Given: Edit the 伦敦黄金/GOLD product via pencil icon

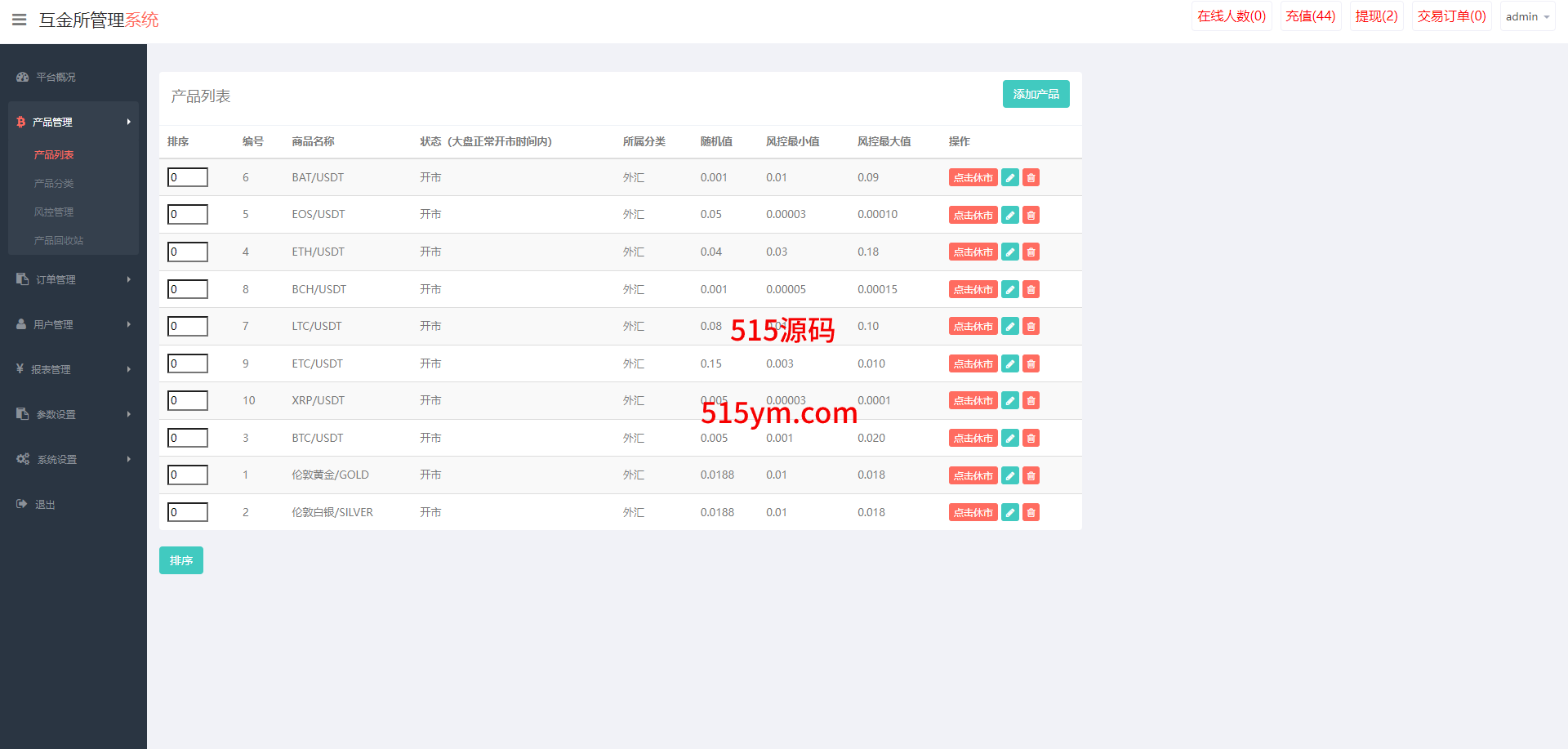Looking at the screenshot, I should click(1010, 475).
